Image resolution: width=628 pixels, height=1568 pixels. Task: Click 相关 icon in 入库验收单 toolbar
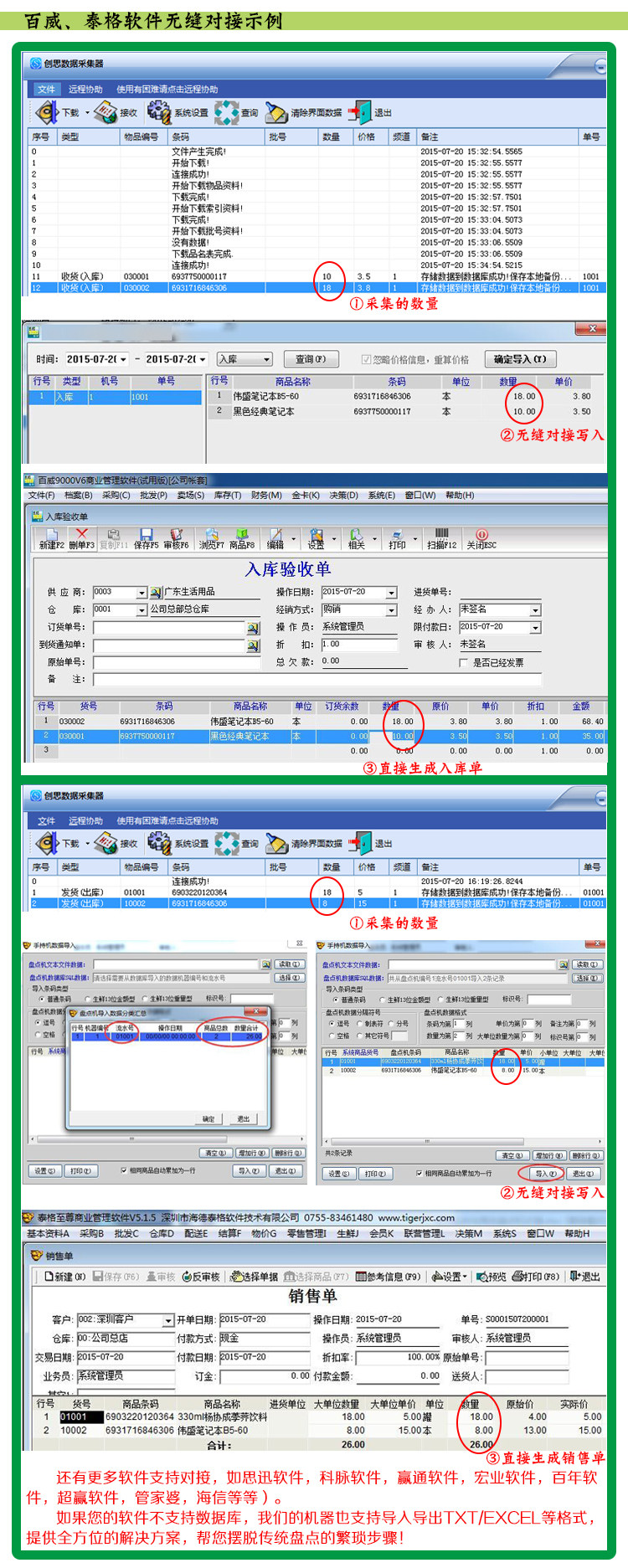pyautogui.click(x=356, y=534)
